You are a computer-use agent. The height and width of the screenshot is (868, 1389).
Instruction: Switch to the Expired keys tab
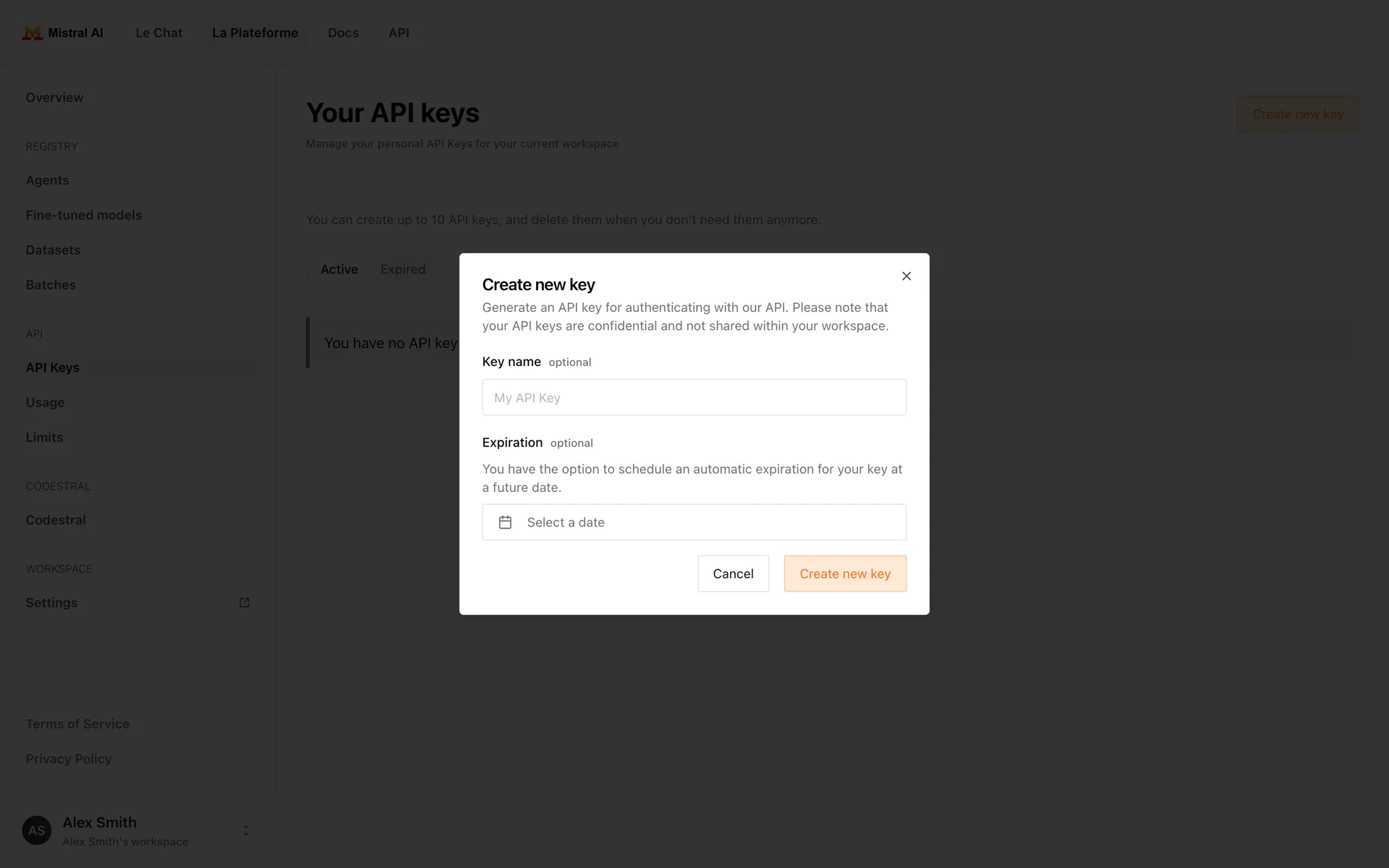(x=403, y=270)
